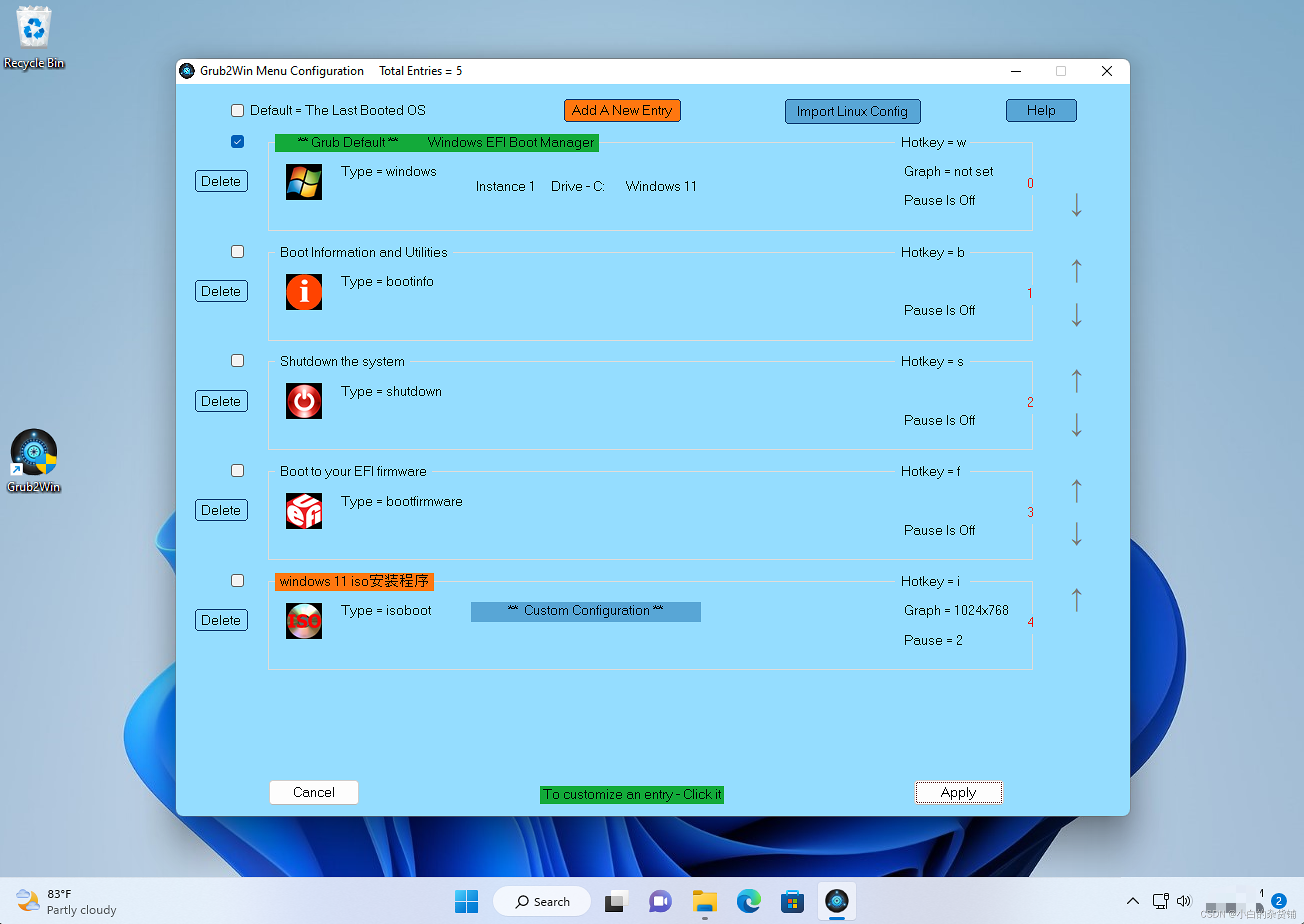
Task: Open the Windows Start menu
Action: point(466,901)
